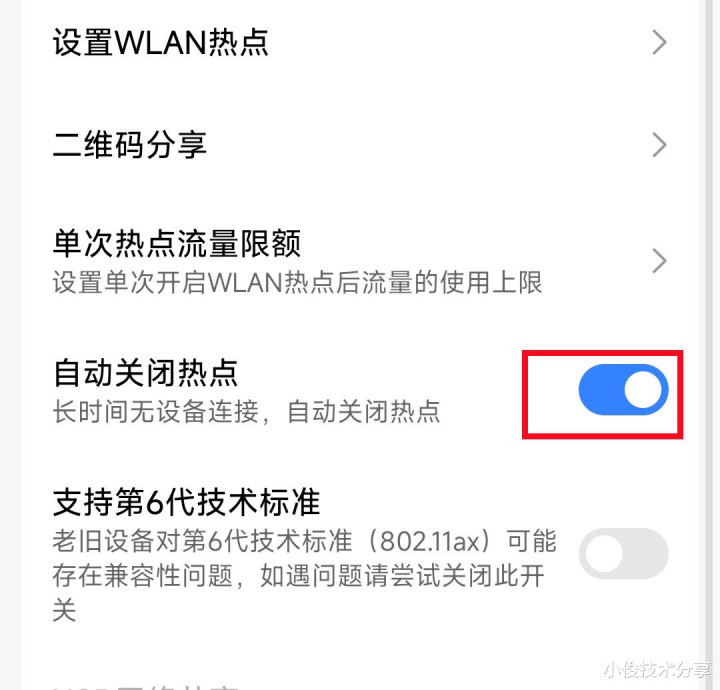Tap the grey knob of 第6代 toggle
Screen dimensions: 720x690
pyautogui.click(x=604, y=553)
